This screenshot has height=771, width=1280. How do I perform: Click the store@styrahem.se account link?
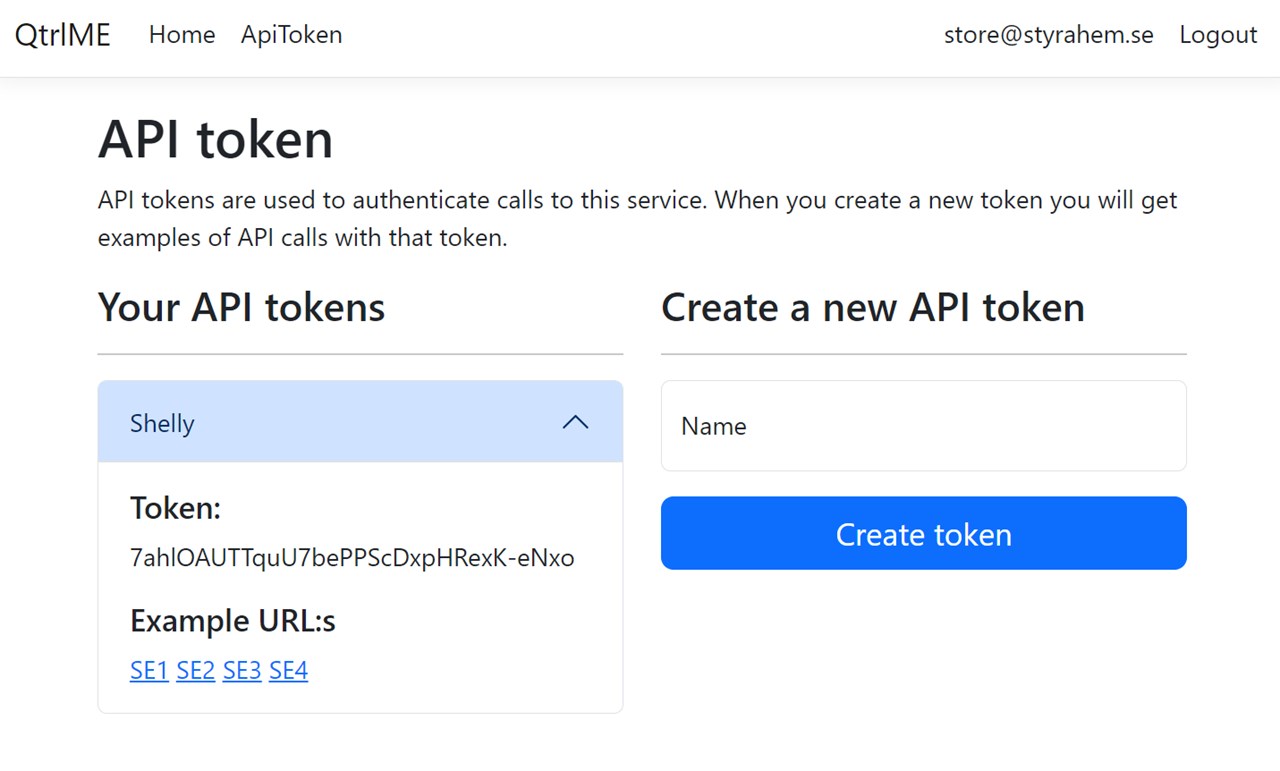click(1048, 35)
